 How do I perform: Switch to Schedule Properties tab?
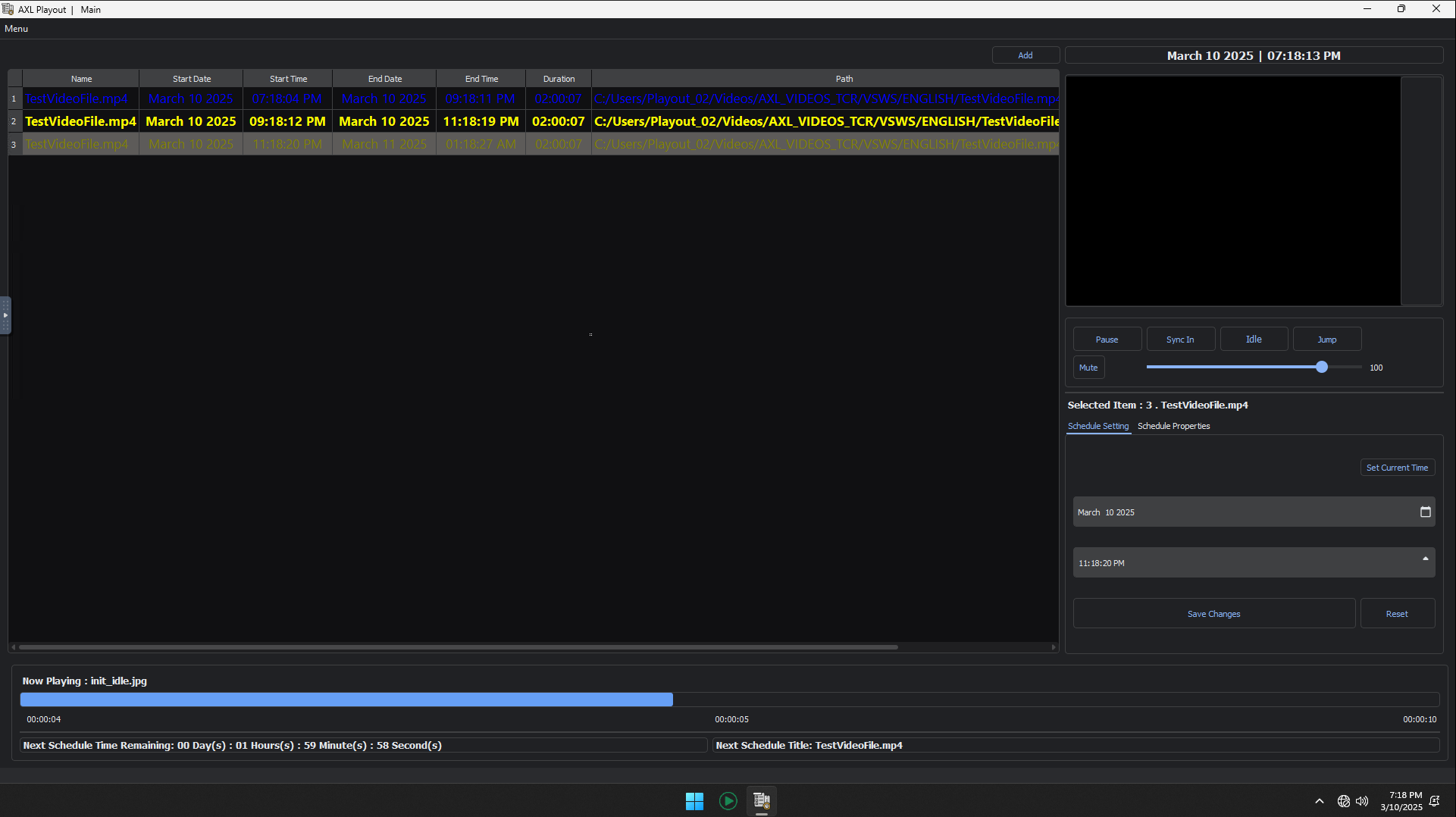tap(1173, 426)
